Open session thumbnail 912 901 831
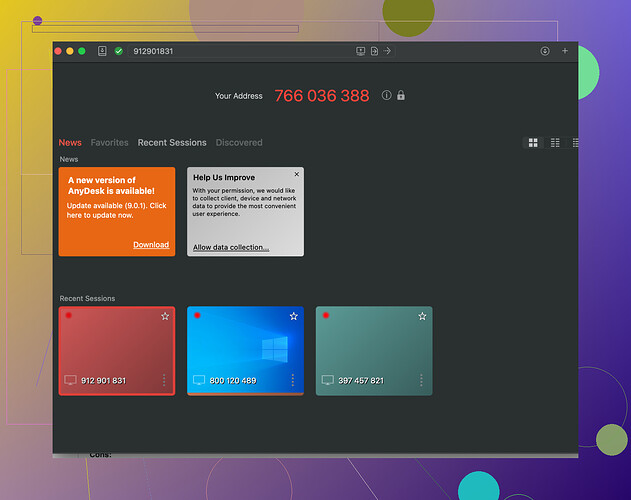The width and height of the screenshot is (631, 500). pos(117,351)
